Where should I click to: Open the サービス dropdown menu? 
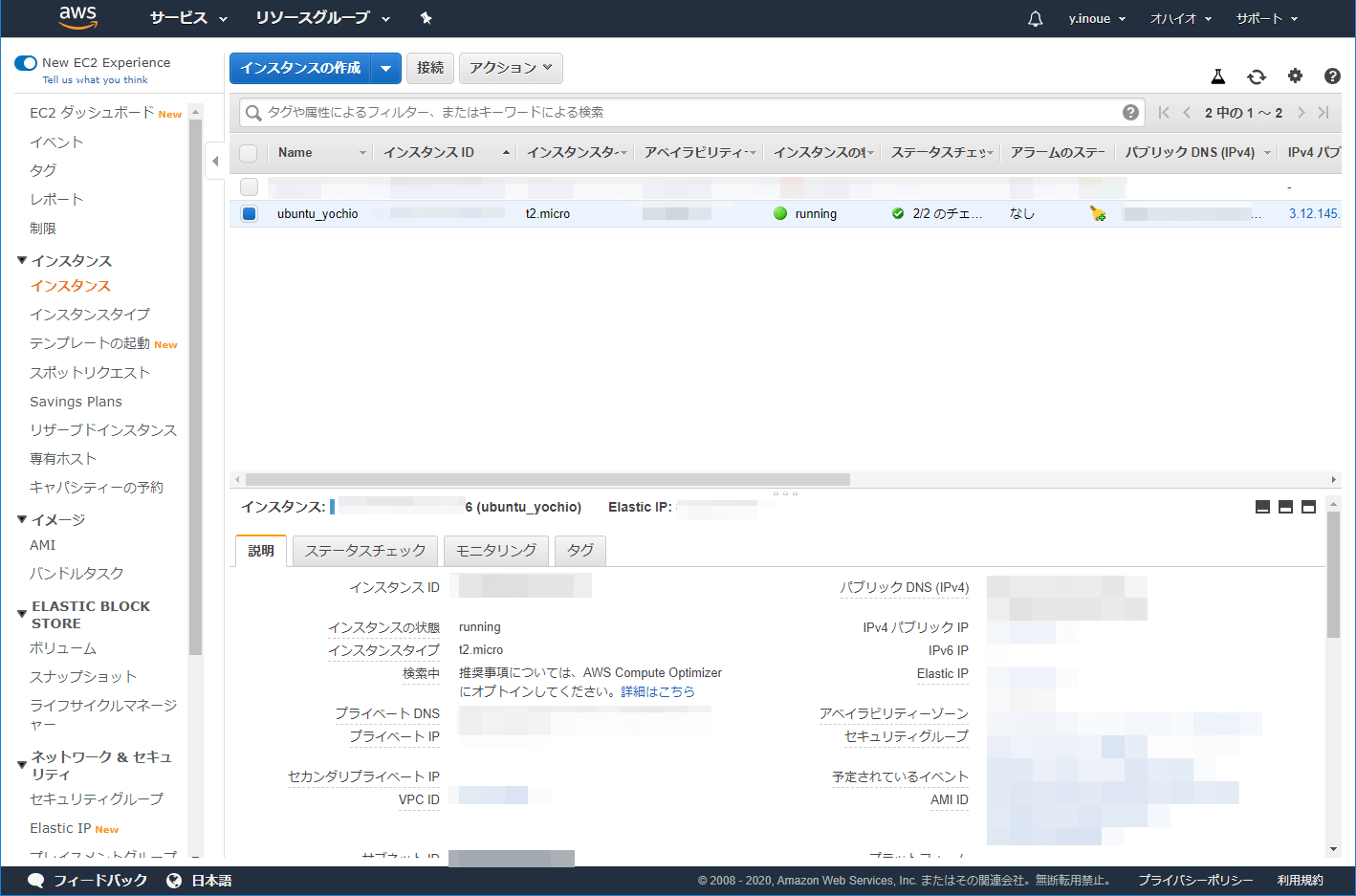[x=188, y=18]
